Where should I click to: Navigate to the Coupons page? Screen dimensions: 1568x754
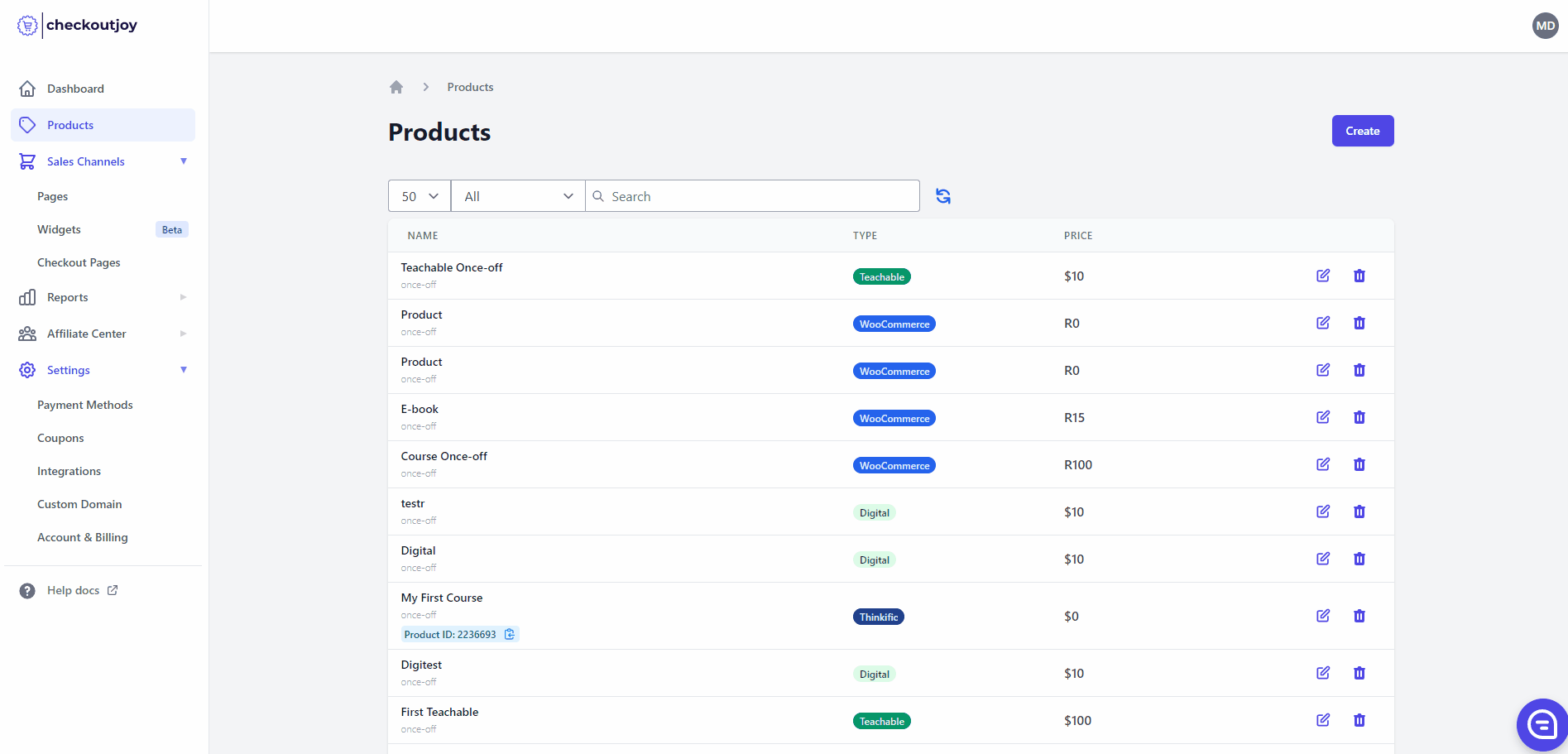click(60, 438)
